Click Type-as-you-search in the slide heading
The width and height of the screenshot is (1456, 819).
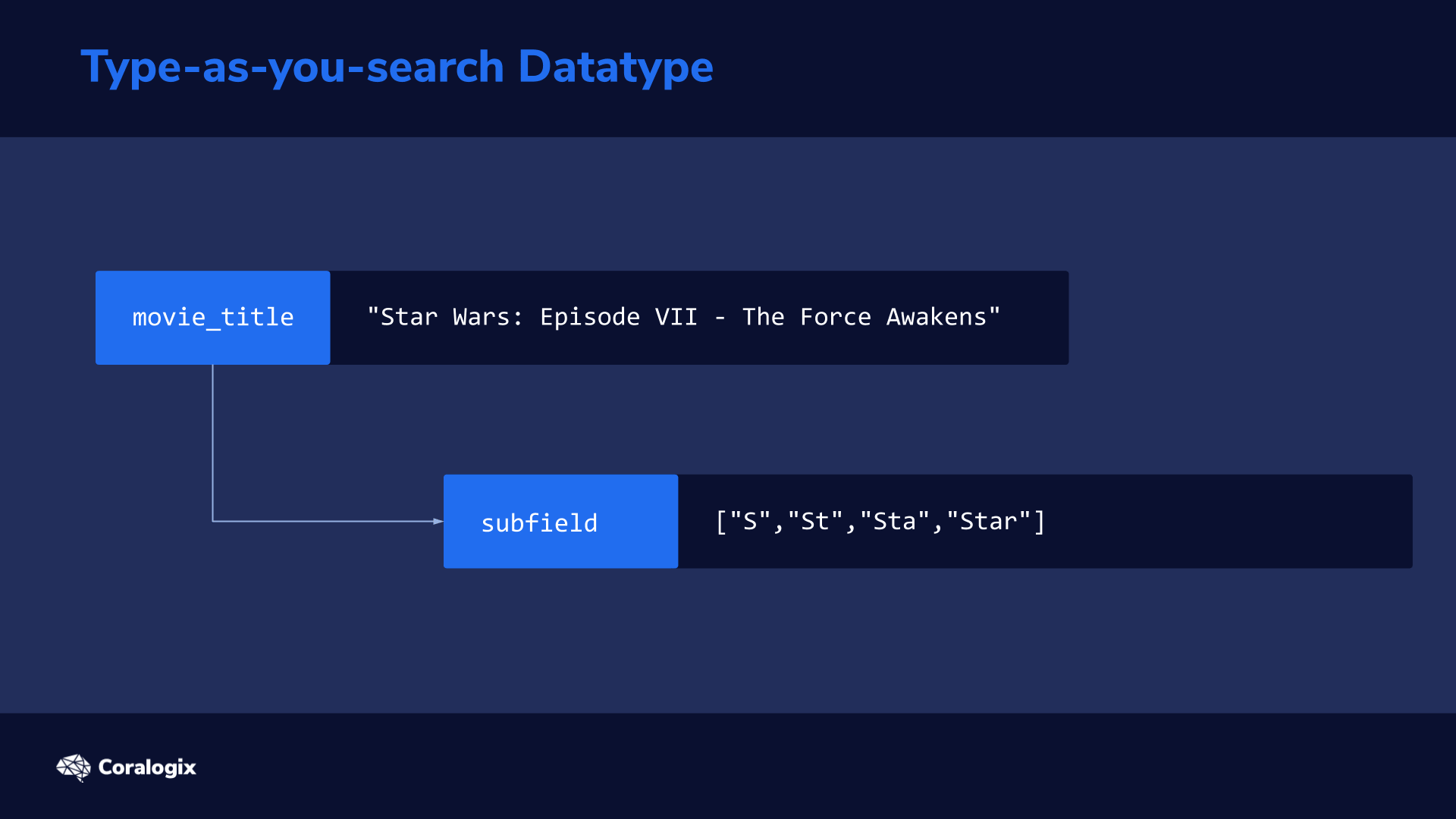coord(293,67)
